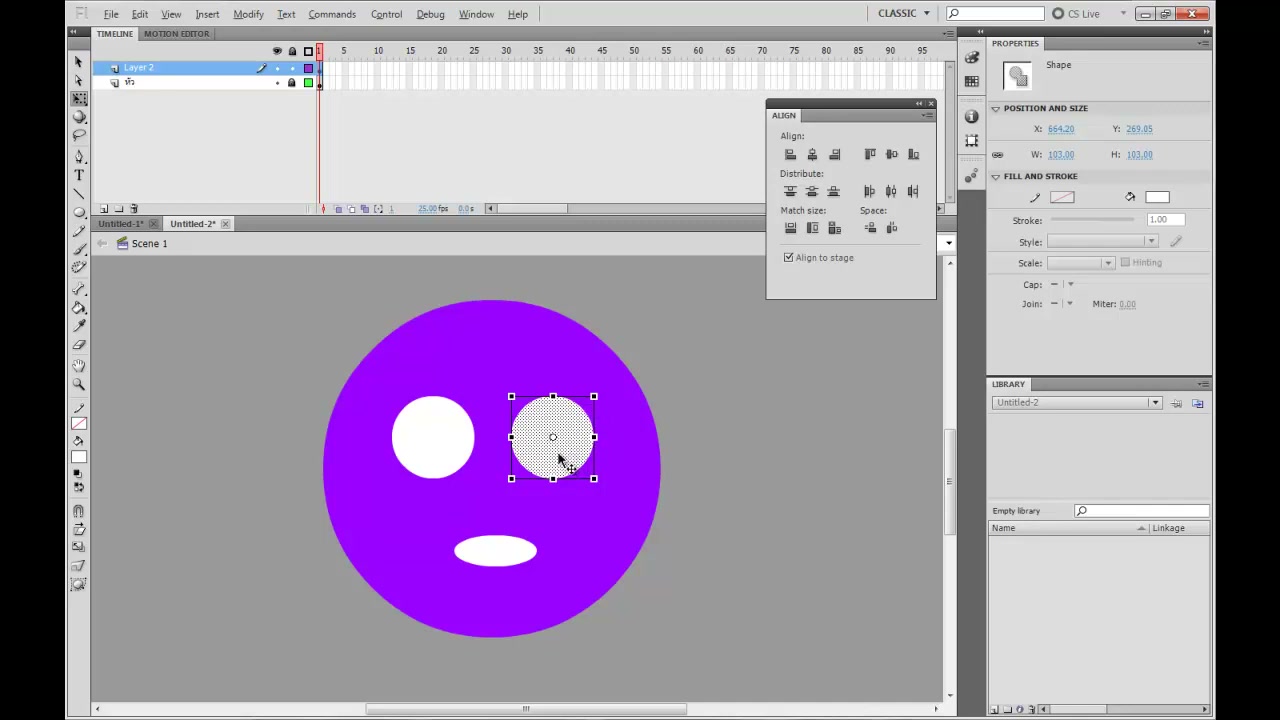Open the stroke Scale dropdown

pos(1080,263)
